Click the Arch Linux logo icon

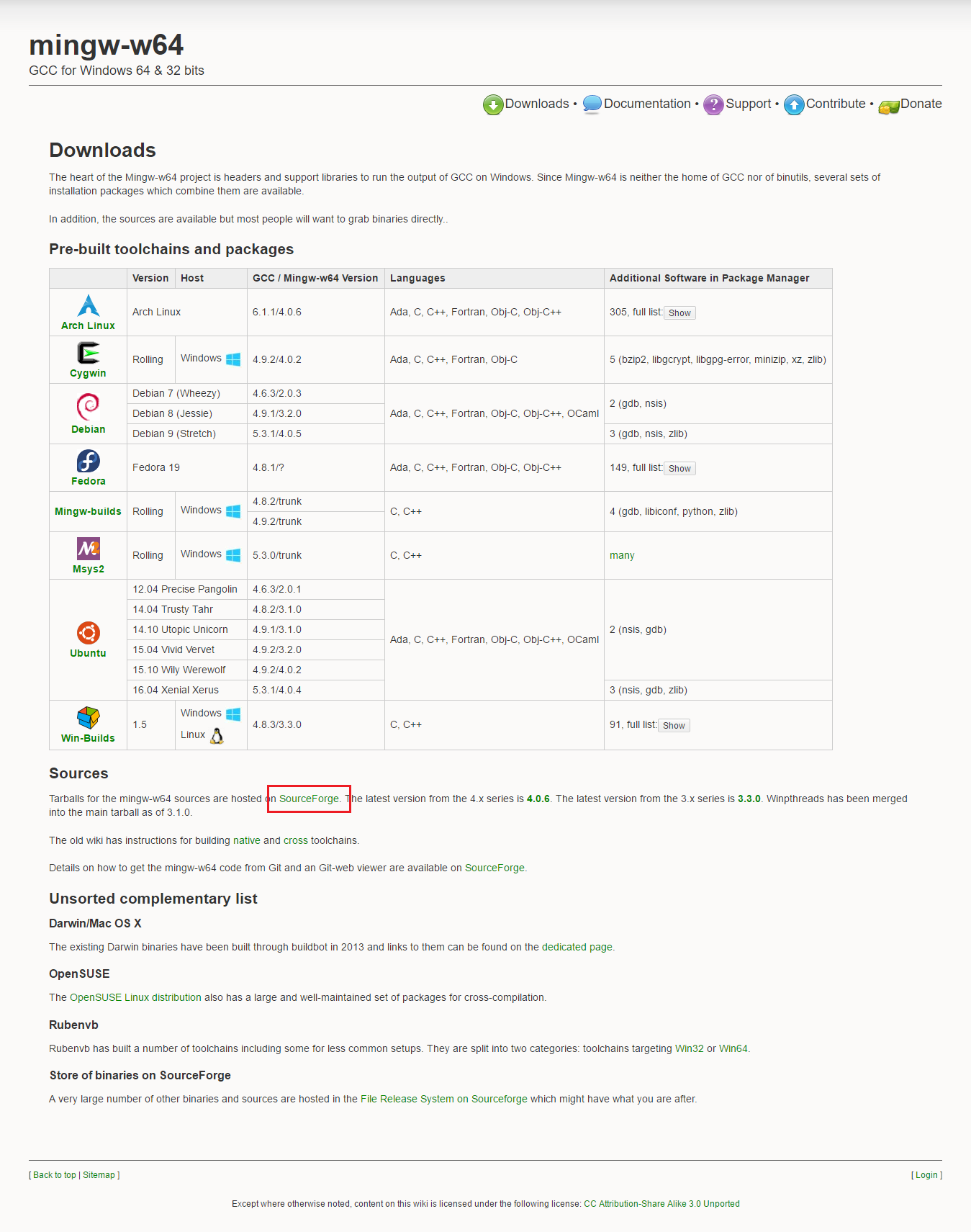point(89,305)
